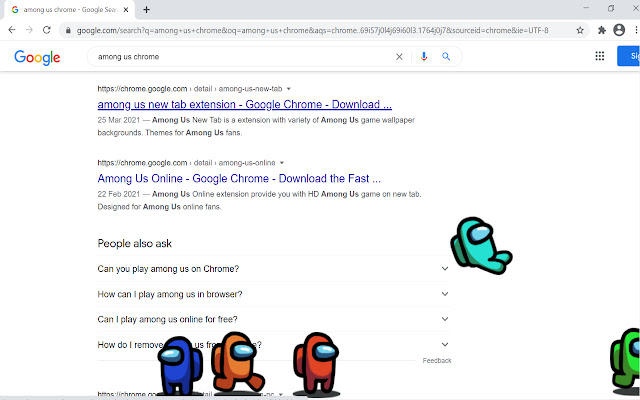This screenshot has height=400, width=640.
Task: Open the Chrome profile avatar icon
Action: pyautogui.click(x=619, y=30)
